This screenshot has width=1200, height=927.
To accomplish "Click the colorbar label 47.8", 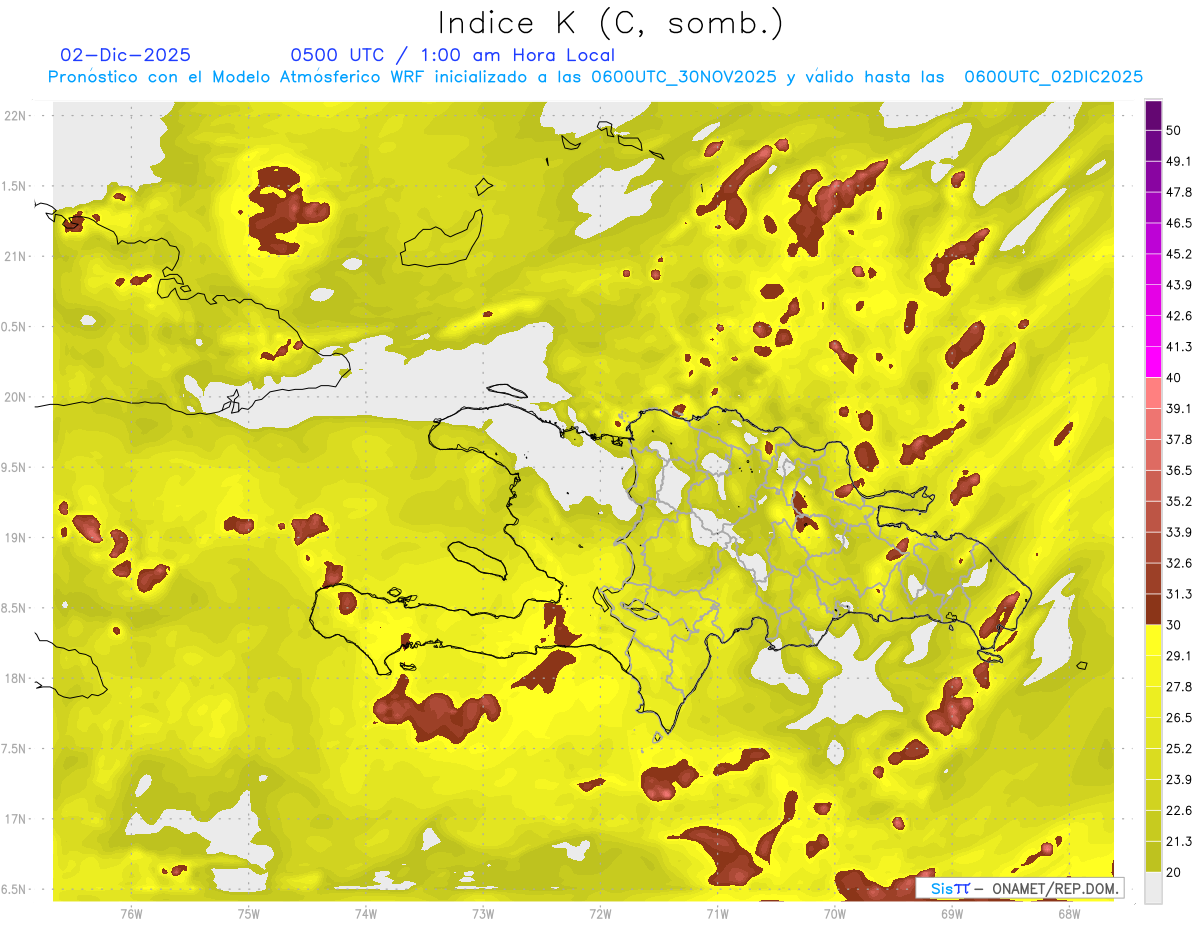I will (1179, 192).
